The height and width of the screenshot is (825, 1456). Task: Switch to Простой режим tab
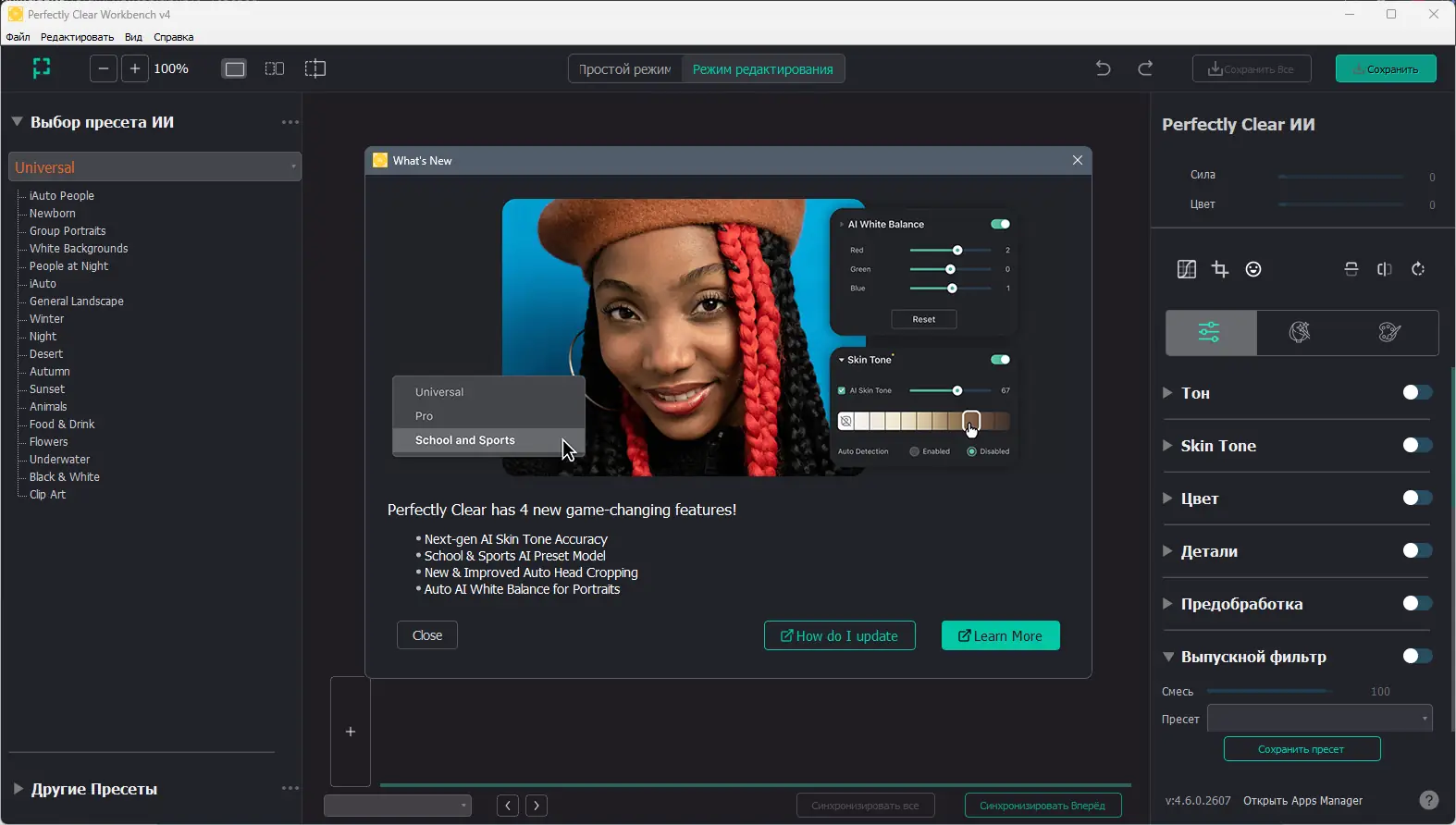(625, 68)
